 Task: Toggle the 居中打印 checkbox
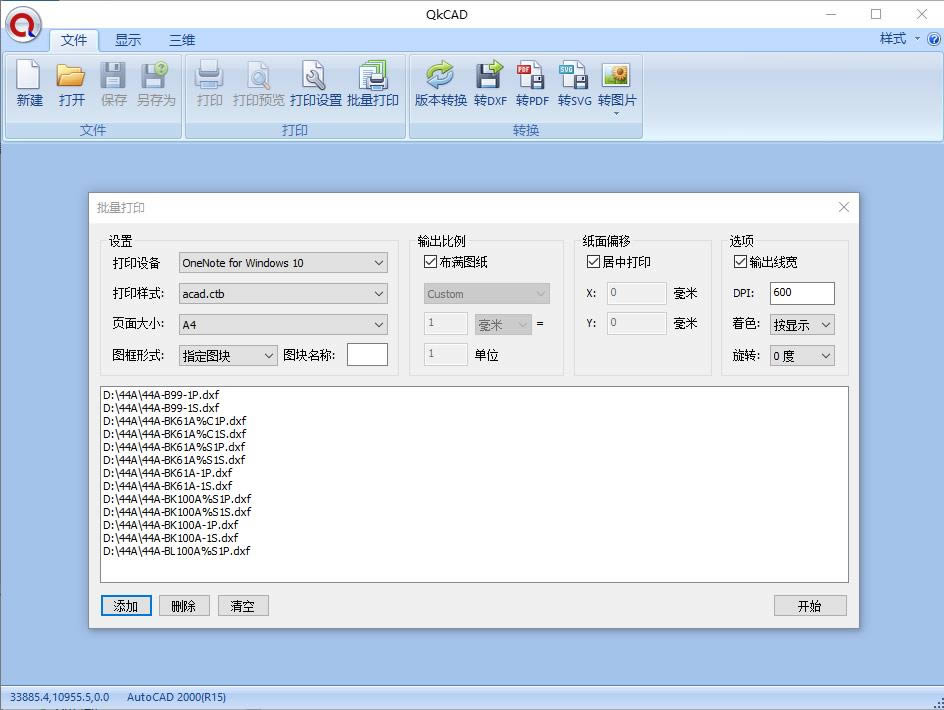pos(593,261)
